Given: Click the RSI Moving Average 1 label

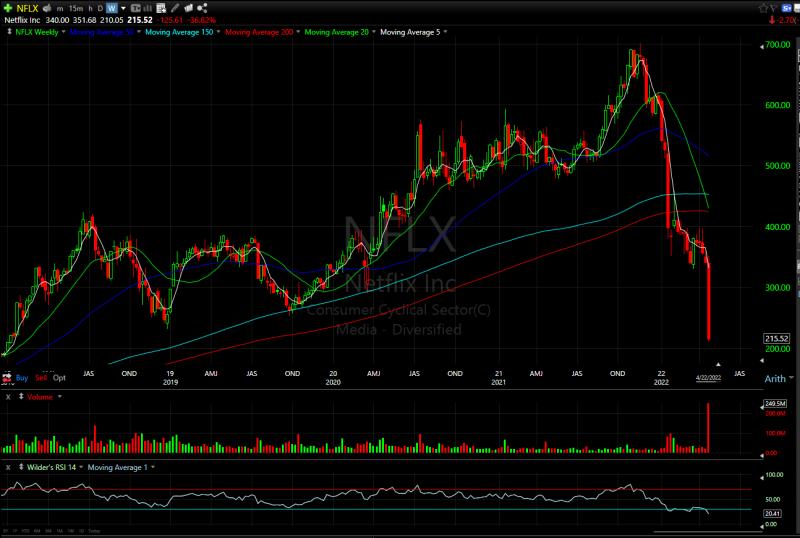Looking at the screenshot, I should tap(117, 467).
